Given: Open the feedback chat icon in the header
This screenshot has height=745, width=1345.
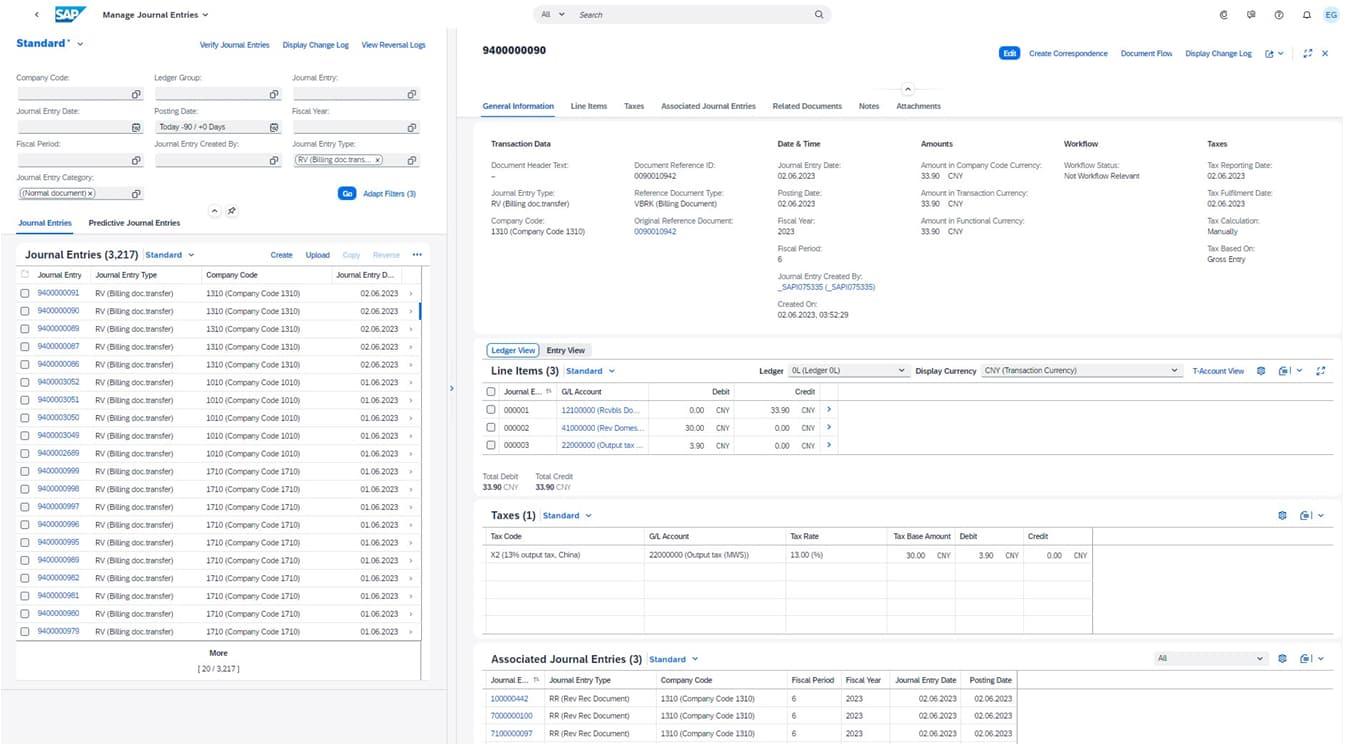Looking at the screenshot, I should (x=1251, y=15).
